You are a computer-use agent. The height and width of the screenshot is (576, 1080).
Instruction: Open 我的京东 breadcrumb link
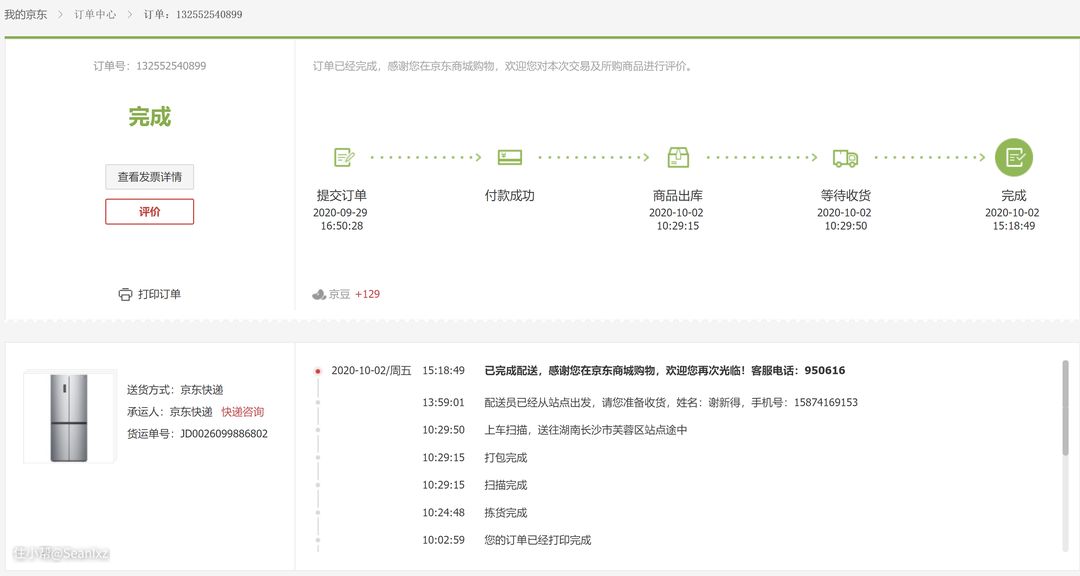click(x=25, y=14)
